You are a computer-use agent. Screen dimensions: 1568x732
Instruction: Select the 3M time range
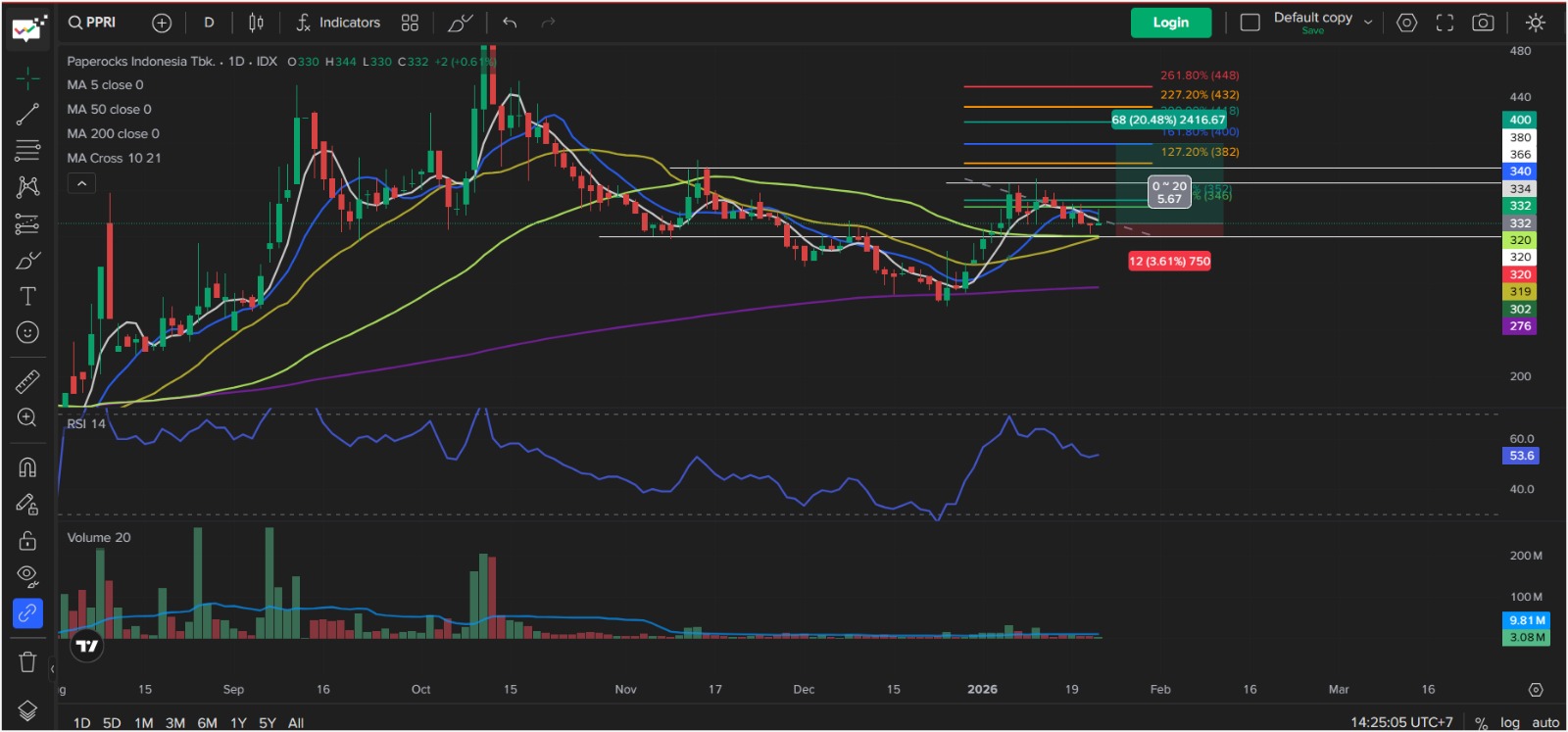[x=175, y=723]
